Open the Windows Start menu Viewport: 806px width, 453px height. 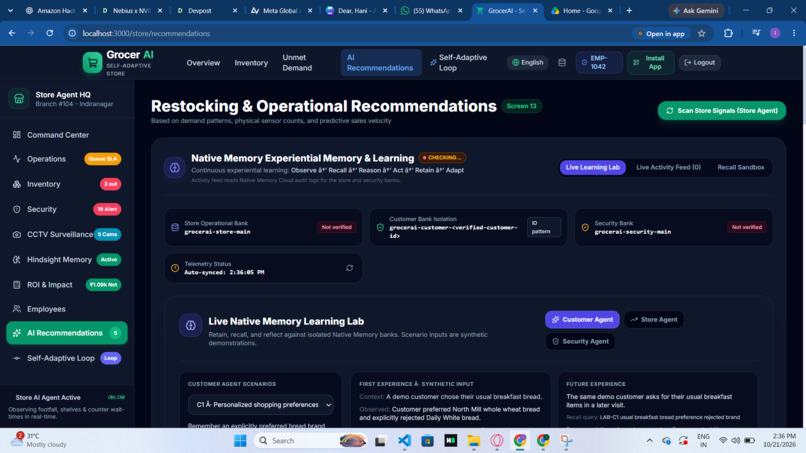pyautogui.click(x=240, y=441)
